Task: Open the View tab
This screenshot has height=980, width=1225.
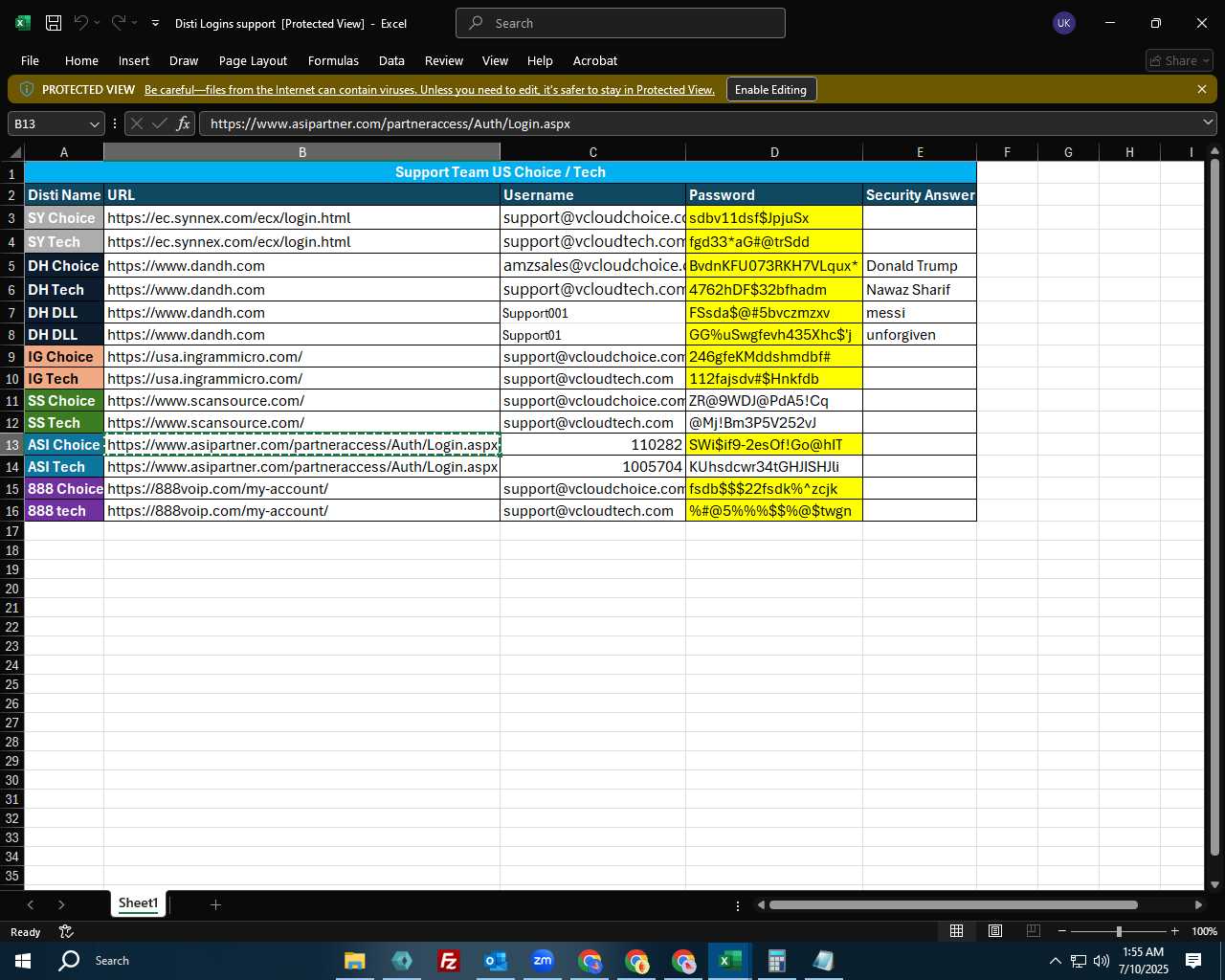Action: click(495, 60)
